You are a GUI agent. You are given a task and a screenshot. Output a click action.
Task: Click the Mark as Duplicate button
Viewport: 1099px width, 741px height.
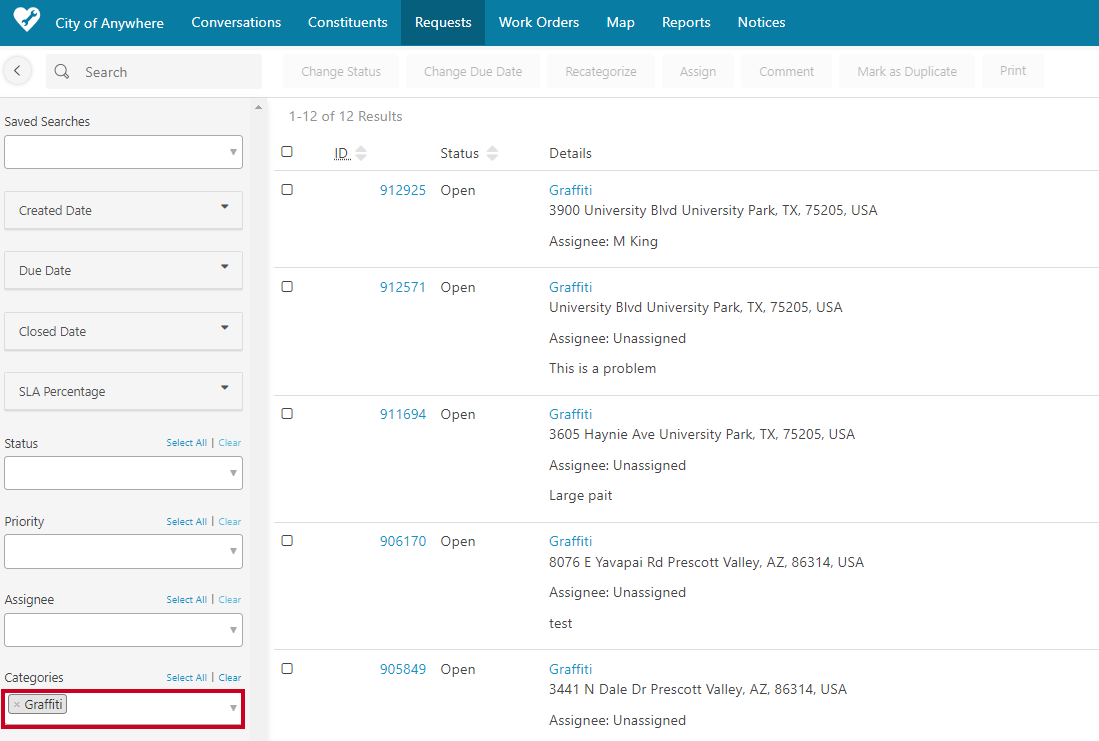pos(907,72)
